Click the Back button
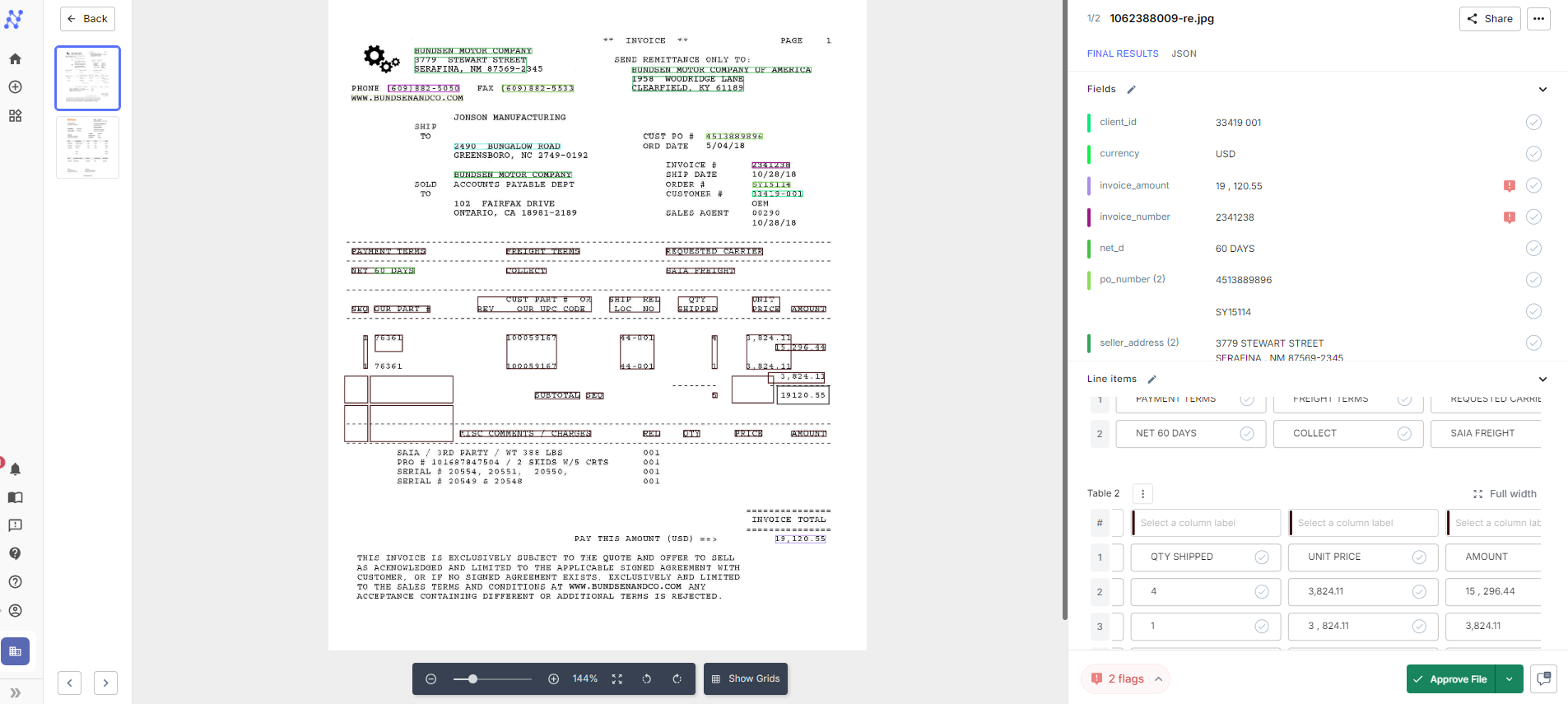The image size is (1568, 704). (x=87, y=19)
